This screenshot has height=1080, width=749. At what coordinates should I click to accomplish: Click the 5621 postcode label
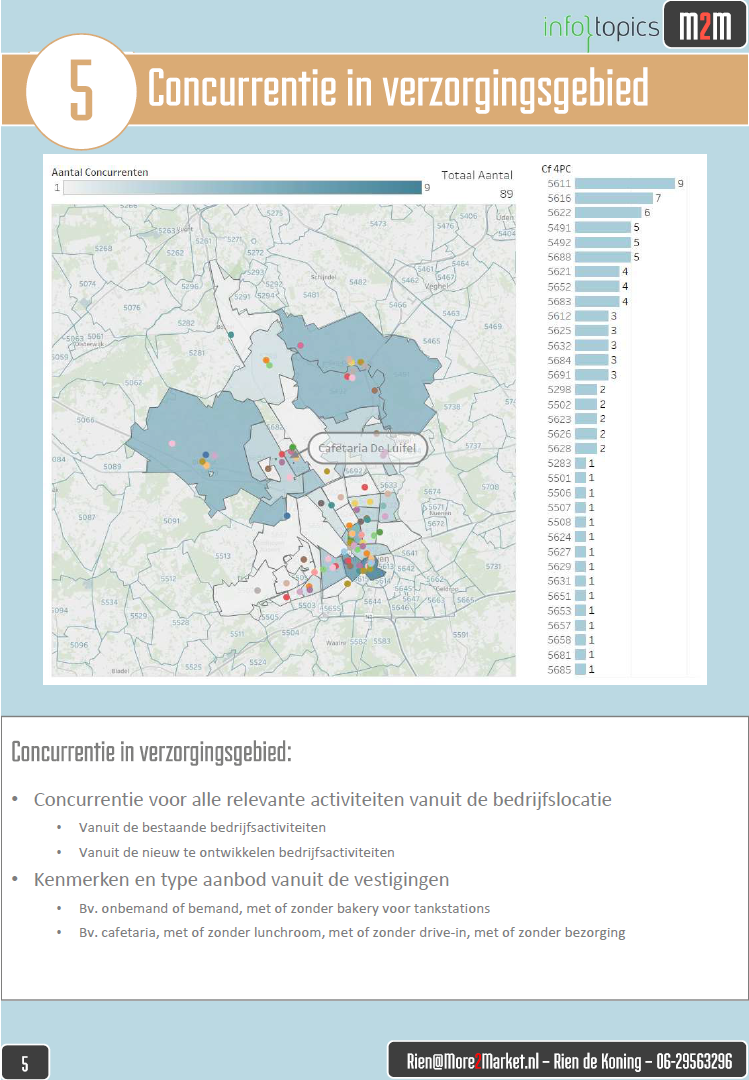click(559, 271)
